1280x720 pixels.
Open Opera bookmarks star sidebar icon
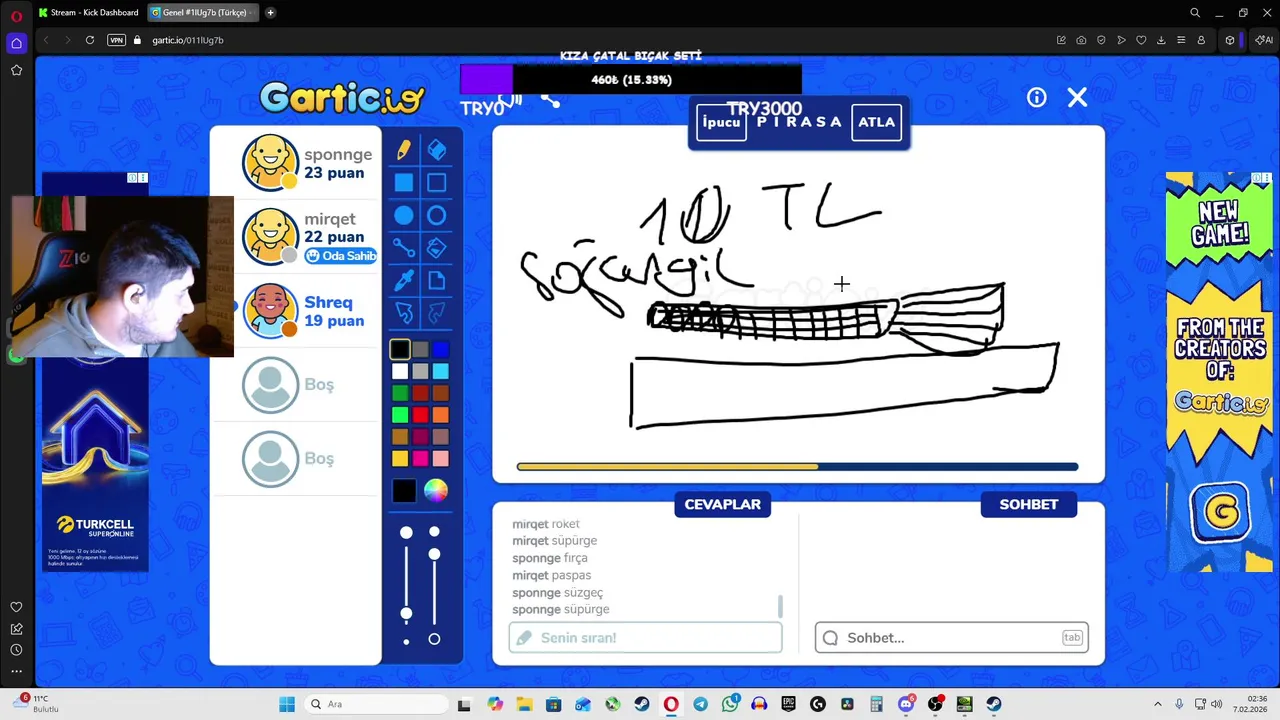click(16, 70)
